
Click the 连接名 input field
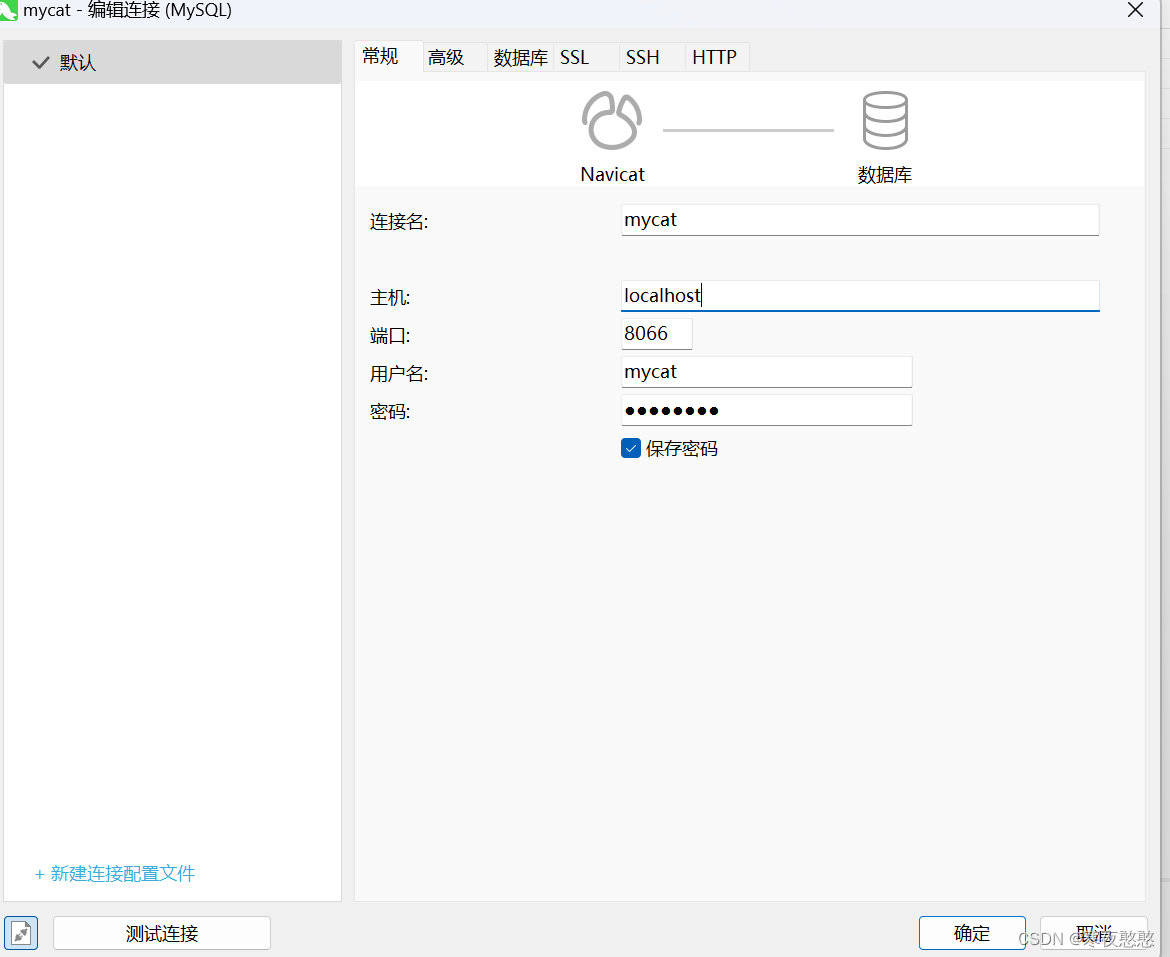860,220
